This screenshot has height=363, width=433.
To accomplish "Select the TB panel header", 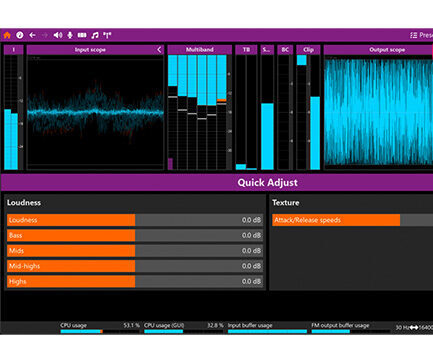I will pyautogui.click(x=246, y=50).
